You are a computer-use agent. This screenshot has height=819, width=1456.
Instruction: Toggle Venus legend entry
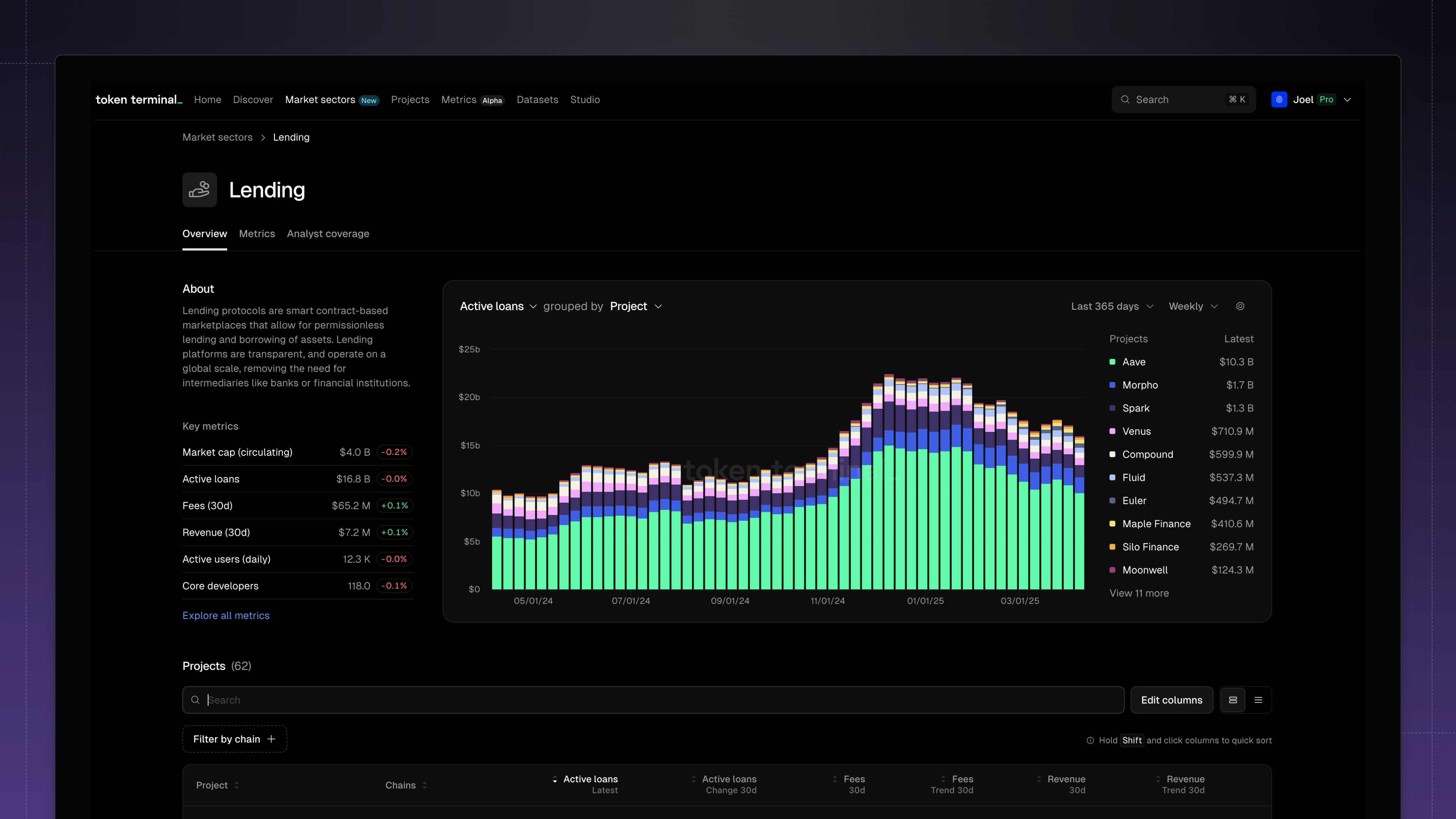click(1181, 431)
